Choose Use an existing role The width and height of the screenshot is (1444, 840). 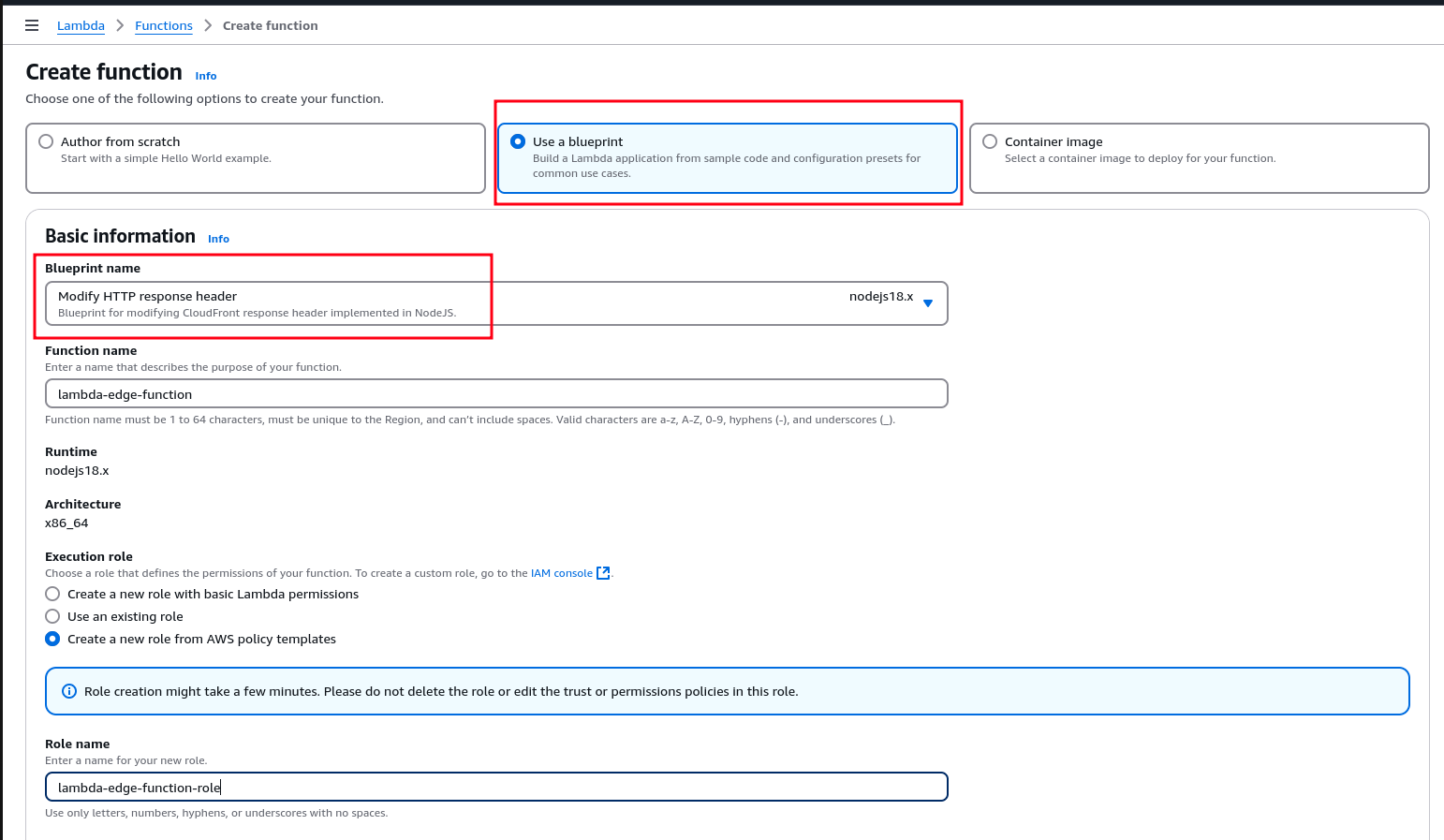coord(52,616)
